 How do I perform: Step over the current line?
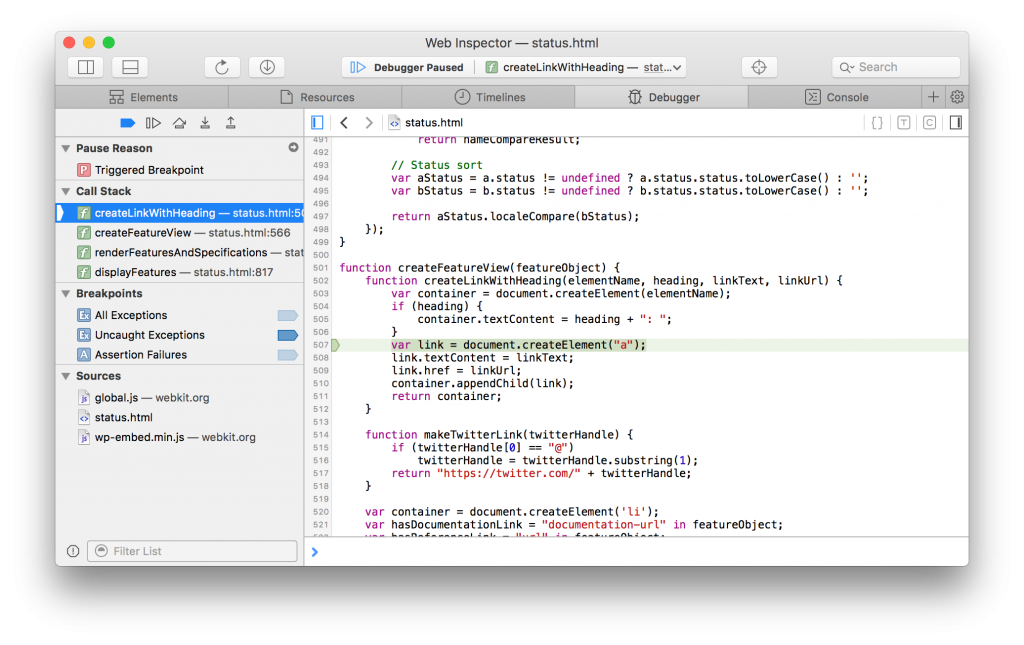tap(179, 122)
